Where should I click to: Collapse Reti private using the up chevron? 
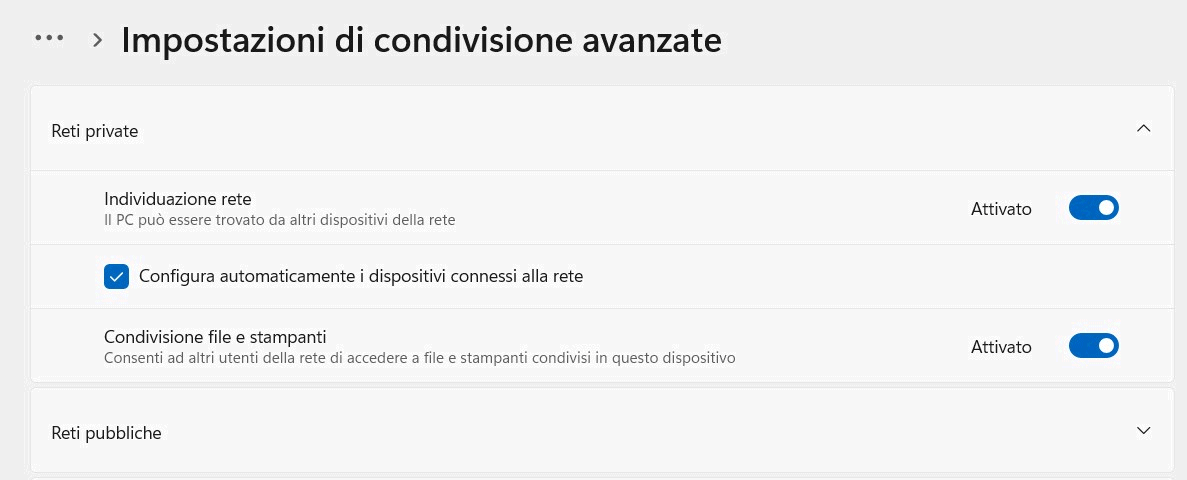click(x=1144, y=128)
